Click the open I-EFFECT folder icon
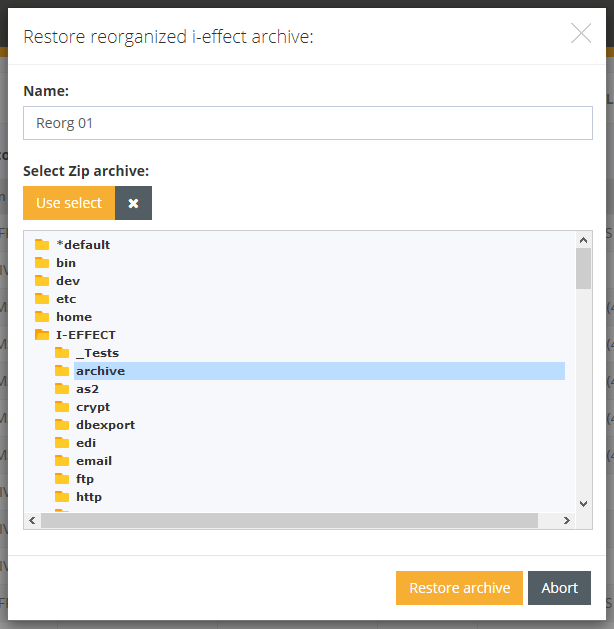The image size is (614, 629). pyautogui.click(x=41, y=335)
